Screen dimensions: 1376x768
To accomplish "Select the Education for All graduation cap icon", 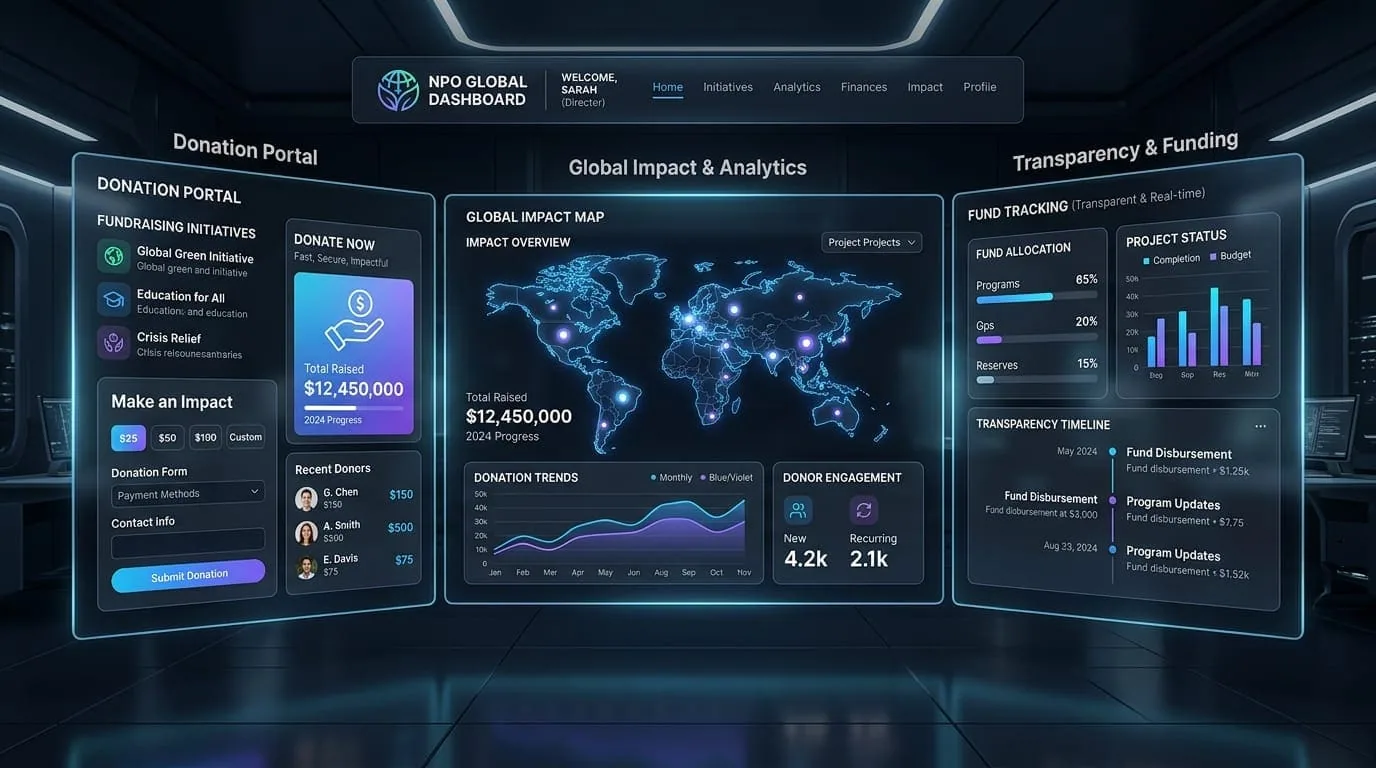I will click(x=113, y=299).
